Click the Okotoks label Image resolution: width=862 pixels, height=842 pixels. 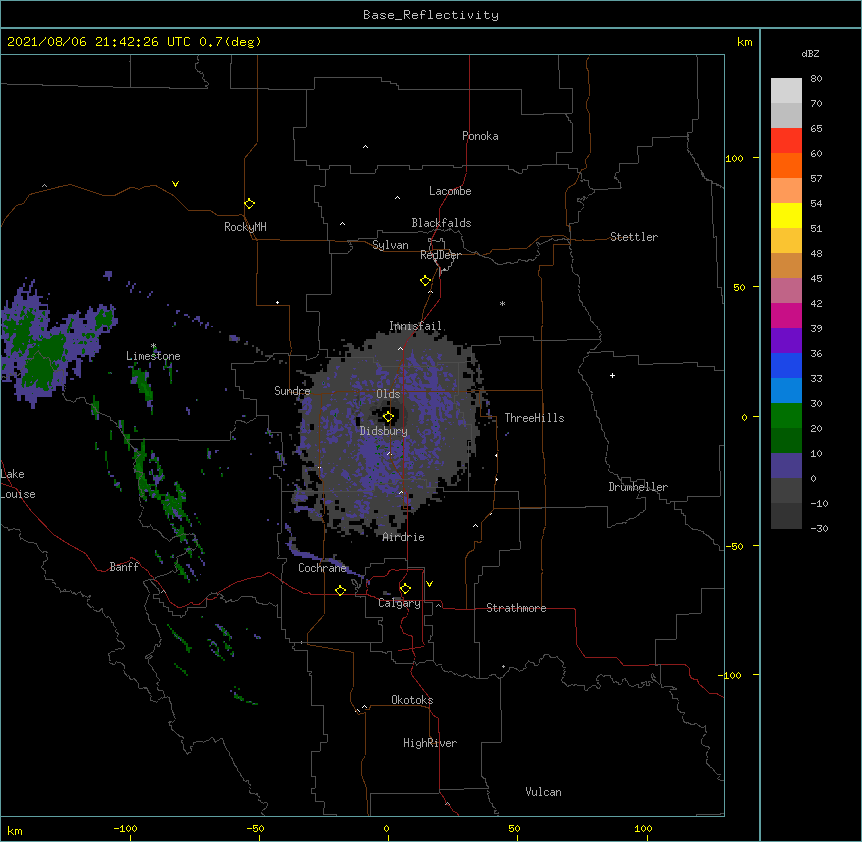click(412, 700)
